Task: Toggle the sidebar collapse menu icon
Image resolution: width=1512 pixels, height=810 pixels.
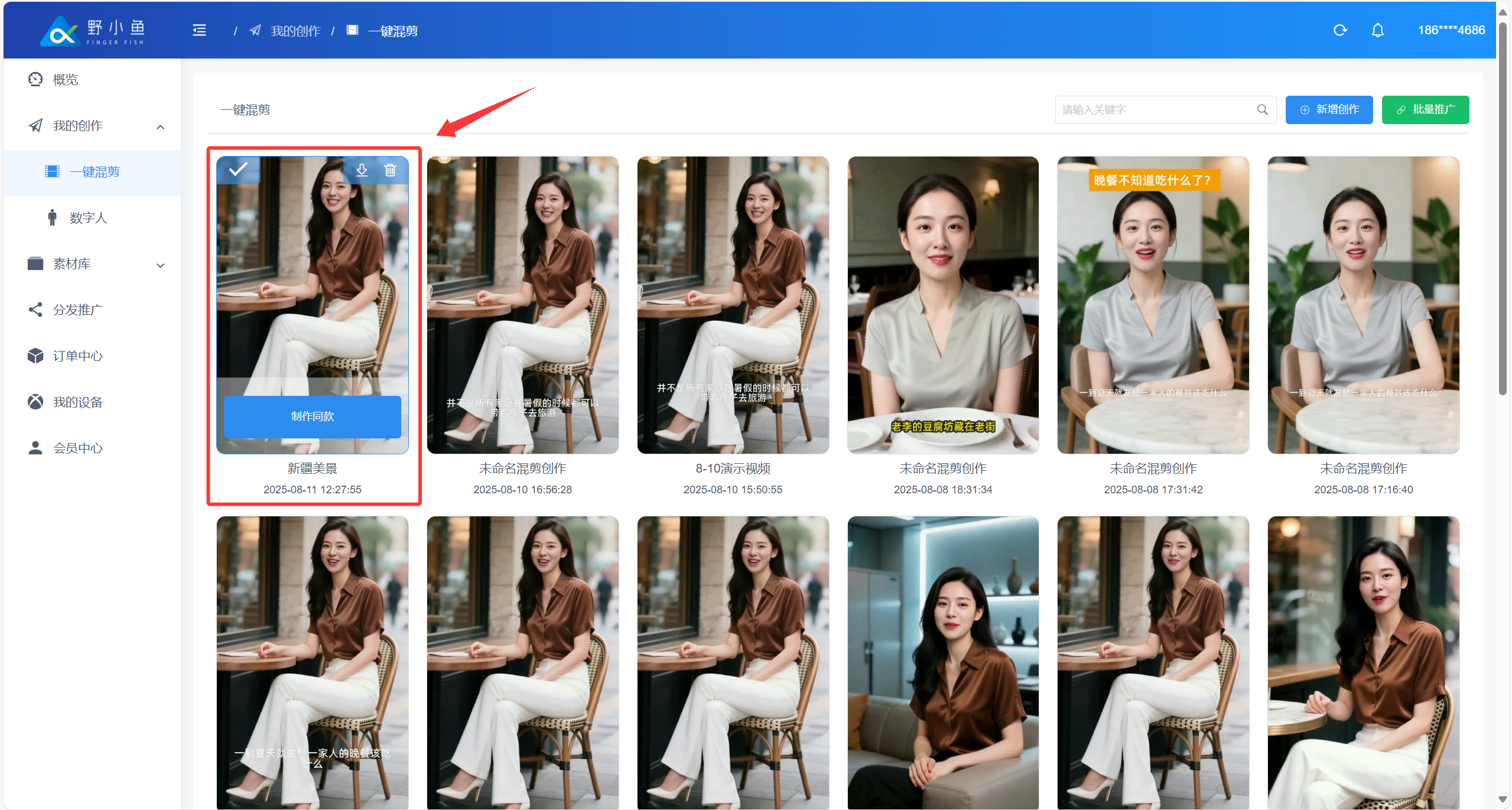Action: point(199,30)
